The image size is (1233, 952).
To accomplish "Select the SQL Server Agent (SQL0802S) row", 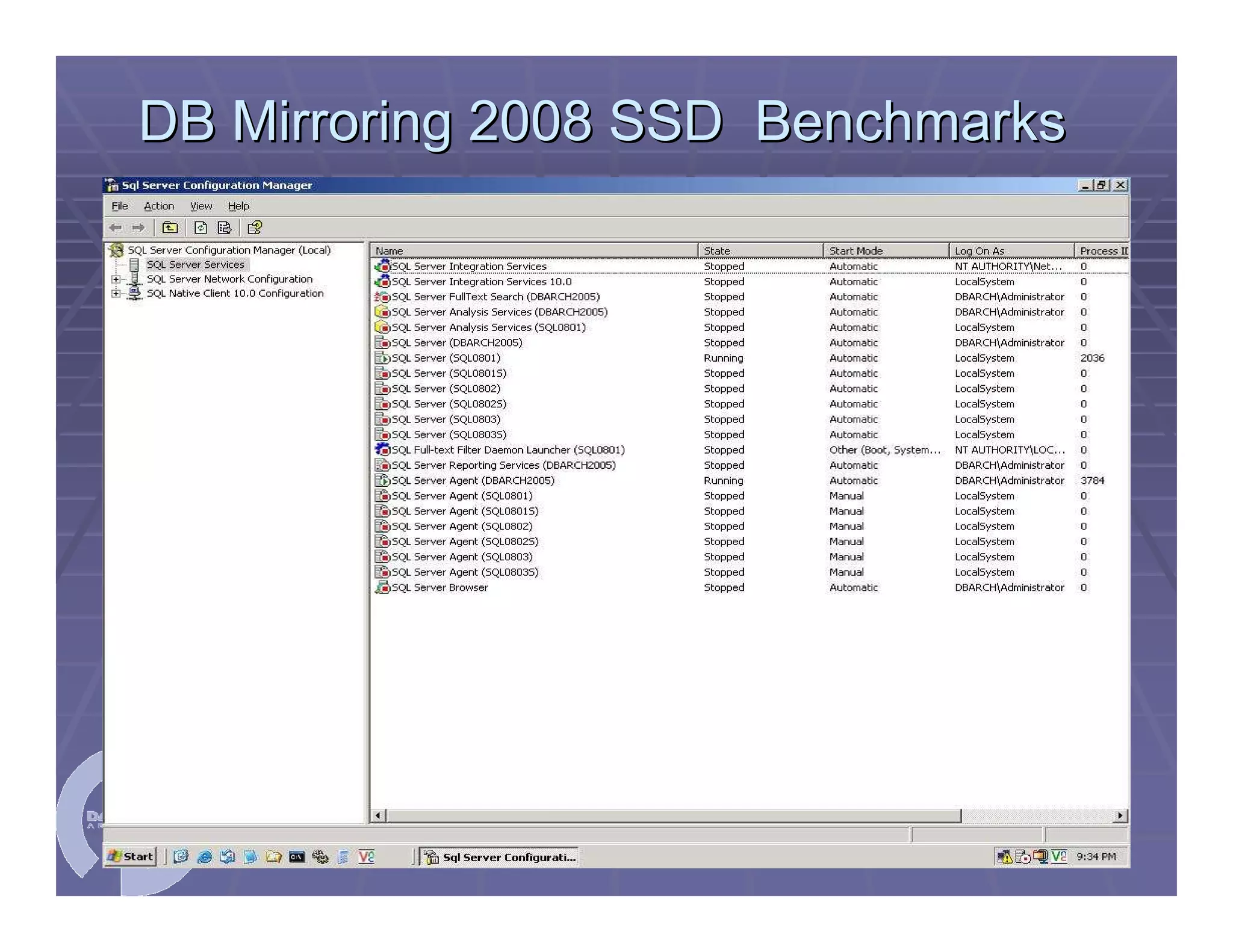I will click(x=750, y=541).
